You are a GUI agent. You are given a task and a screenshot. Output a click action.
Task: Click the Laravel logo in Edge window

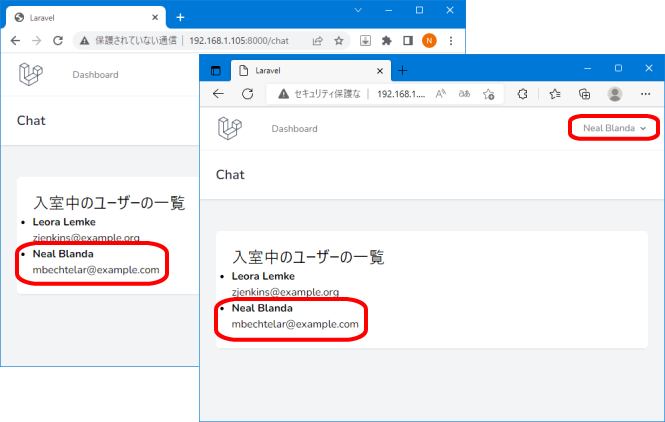point(229,129)
